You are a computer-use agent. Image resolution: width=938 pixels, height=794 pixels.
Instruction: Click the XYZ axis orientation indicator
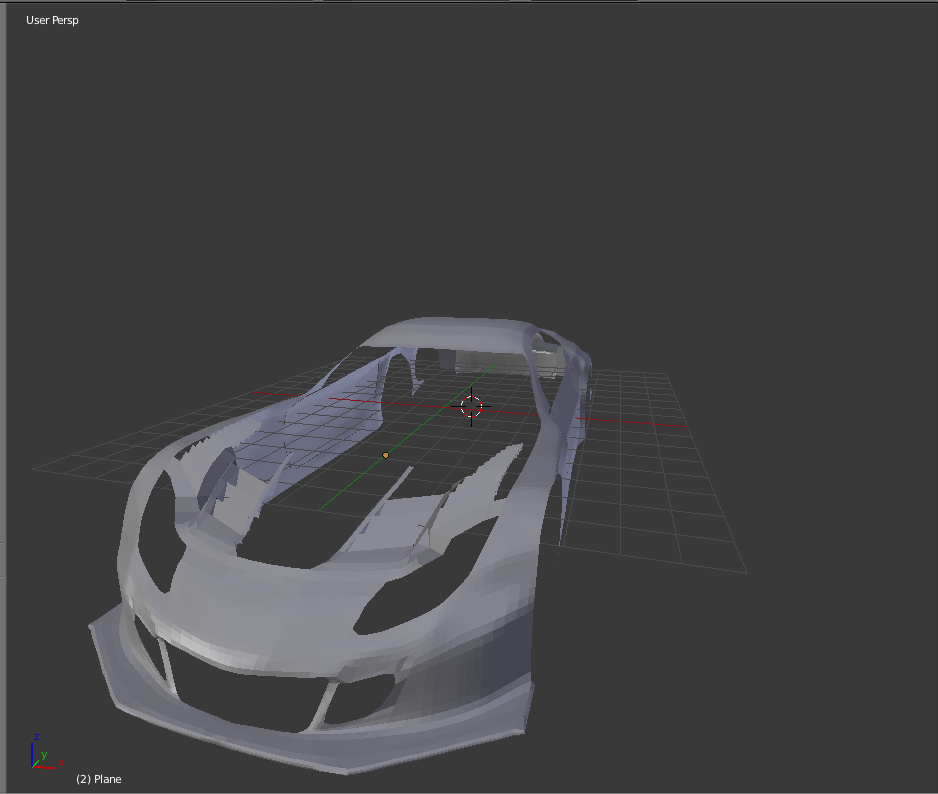click(47, 752)
